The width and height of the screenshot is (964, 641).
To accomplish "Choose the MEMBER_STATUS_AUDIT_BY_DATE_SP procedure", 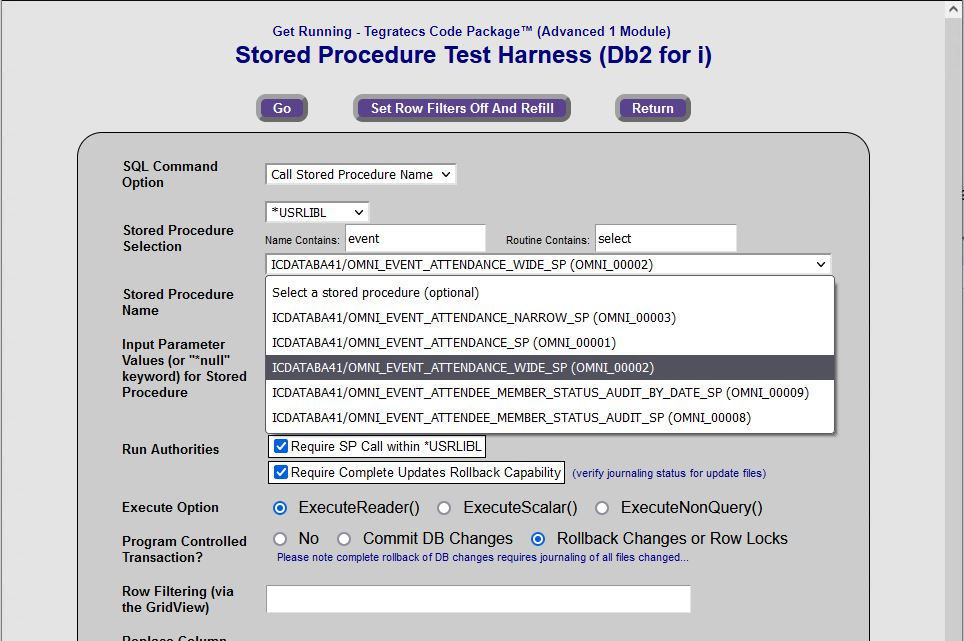I will 540,393.
